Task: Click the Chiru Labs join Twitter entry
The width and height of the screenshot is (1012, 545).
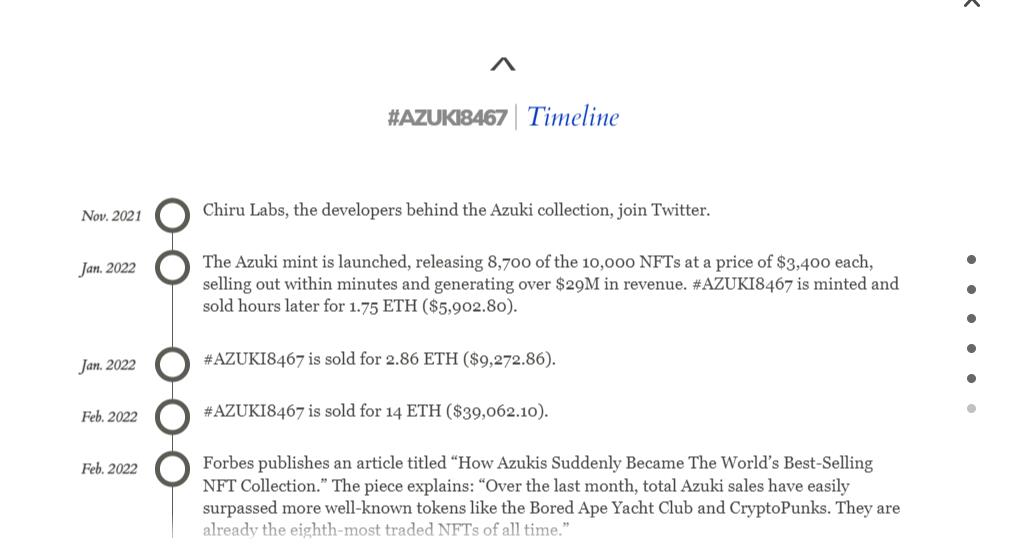Action: click(456, 211)
